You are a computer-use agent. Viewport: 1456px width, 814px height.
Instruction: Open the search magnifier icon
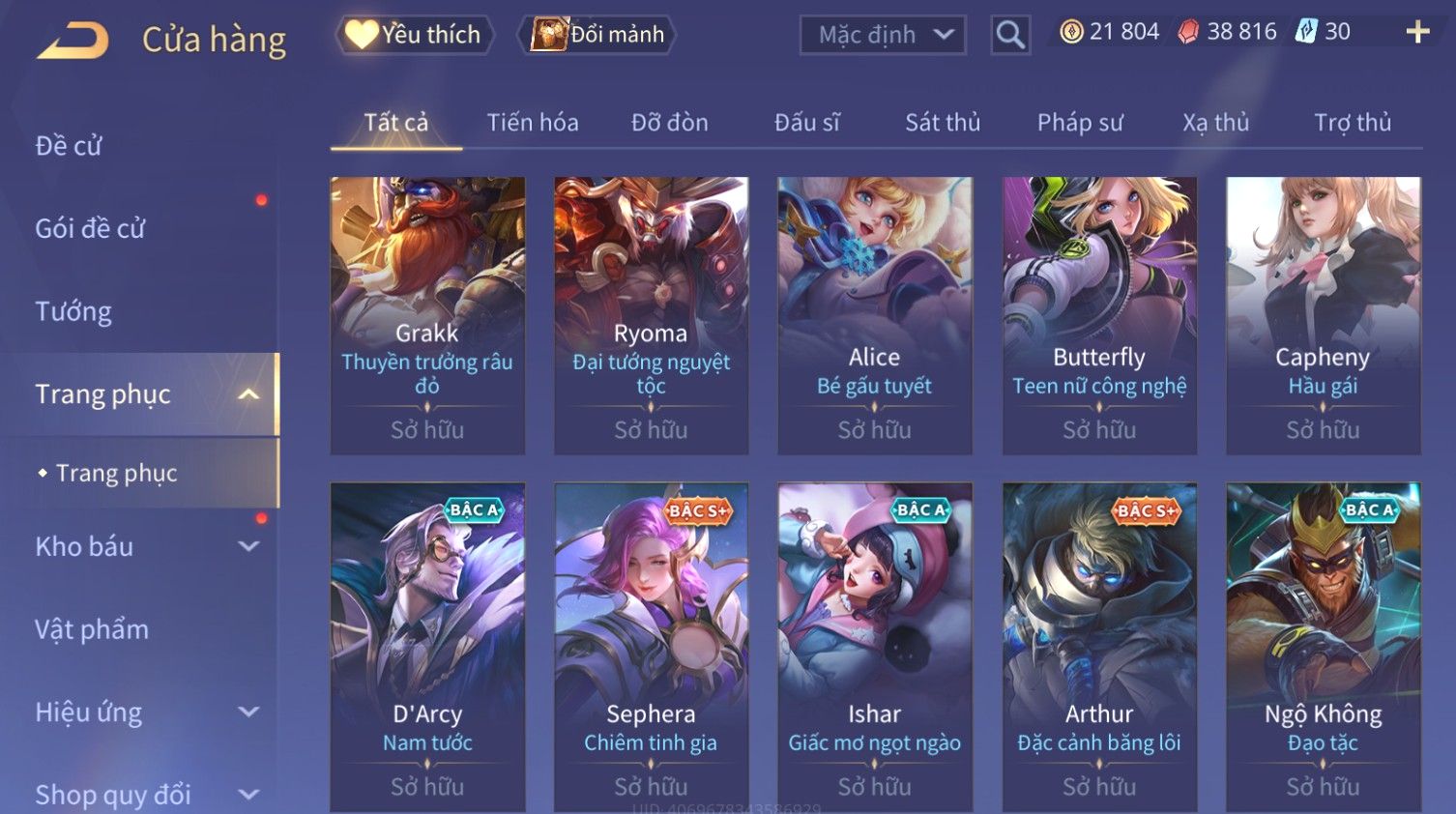coord(1010,35)
